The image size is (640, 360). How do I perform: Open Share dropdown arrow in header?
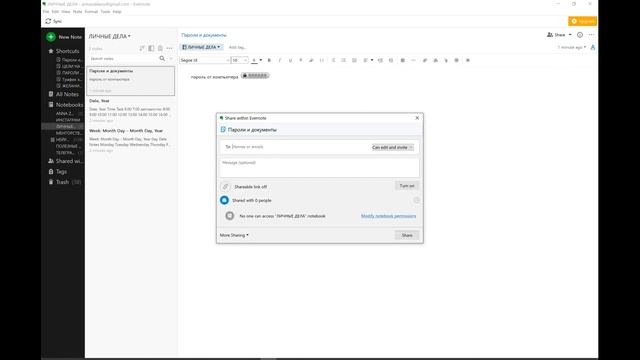(x=570, y=35)
